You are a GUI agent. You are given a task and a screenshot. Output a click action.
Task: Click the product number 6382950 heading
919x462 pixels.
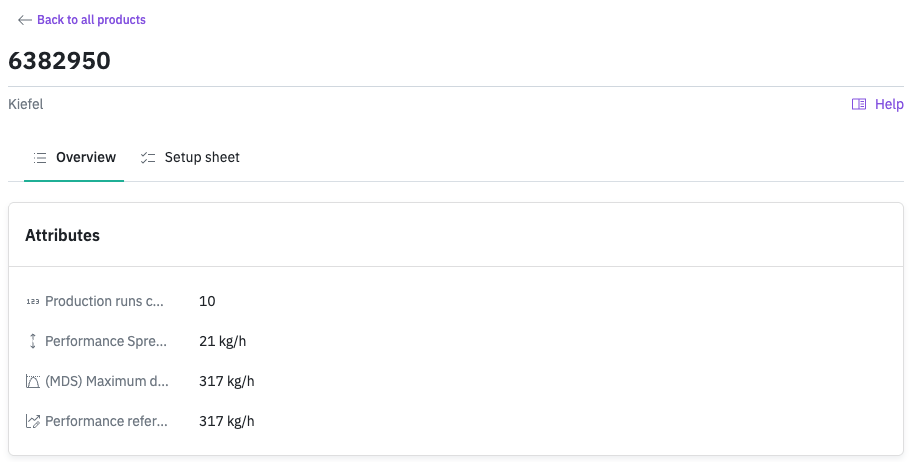tap(59, 61)
